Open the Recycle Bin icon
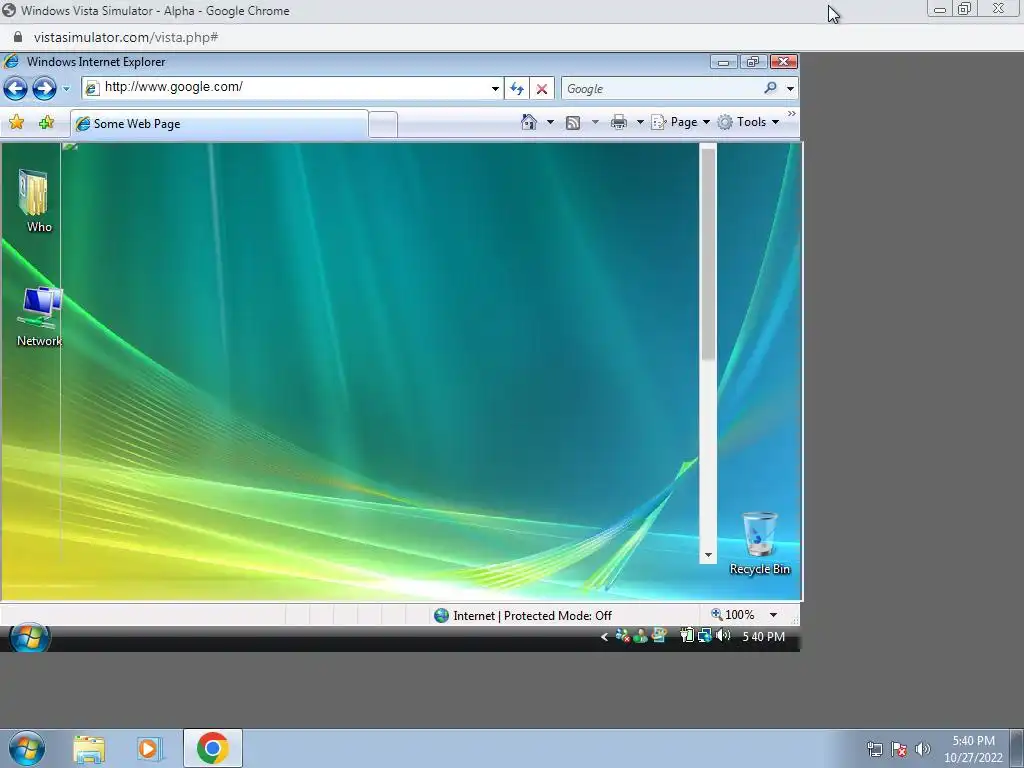The image size is (1024, 768). click(x=760, y=543)
